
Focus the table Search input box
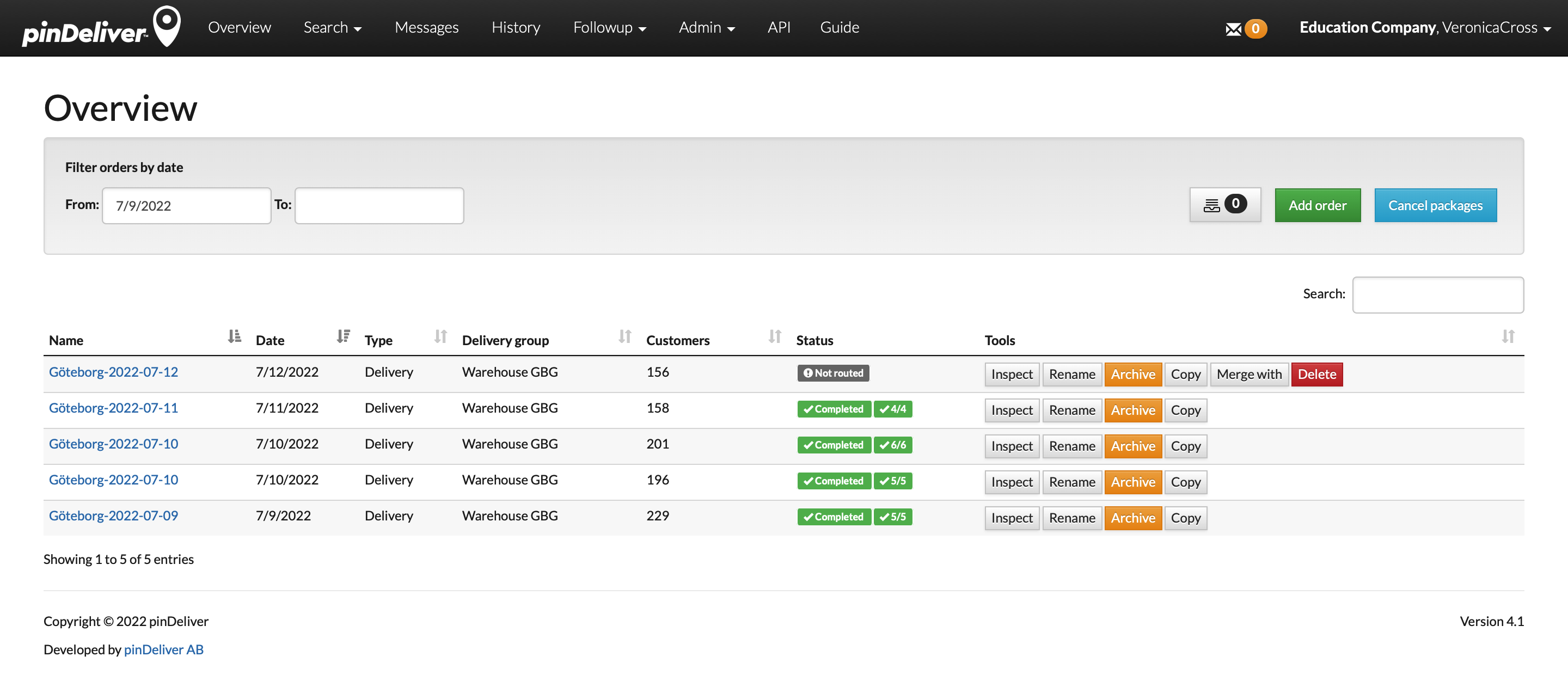1438,295
